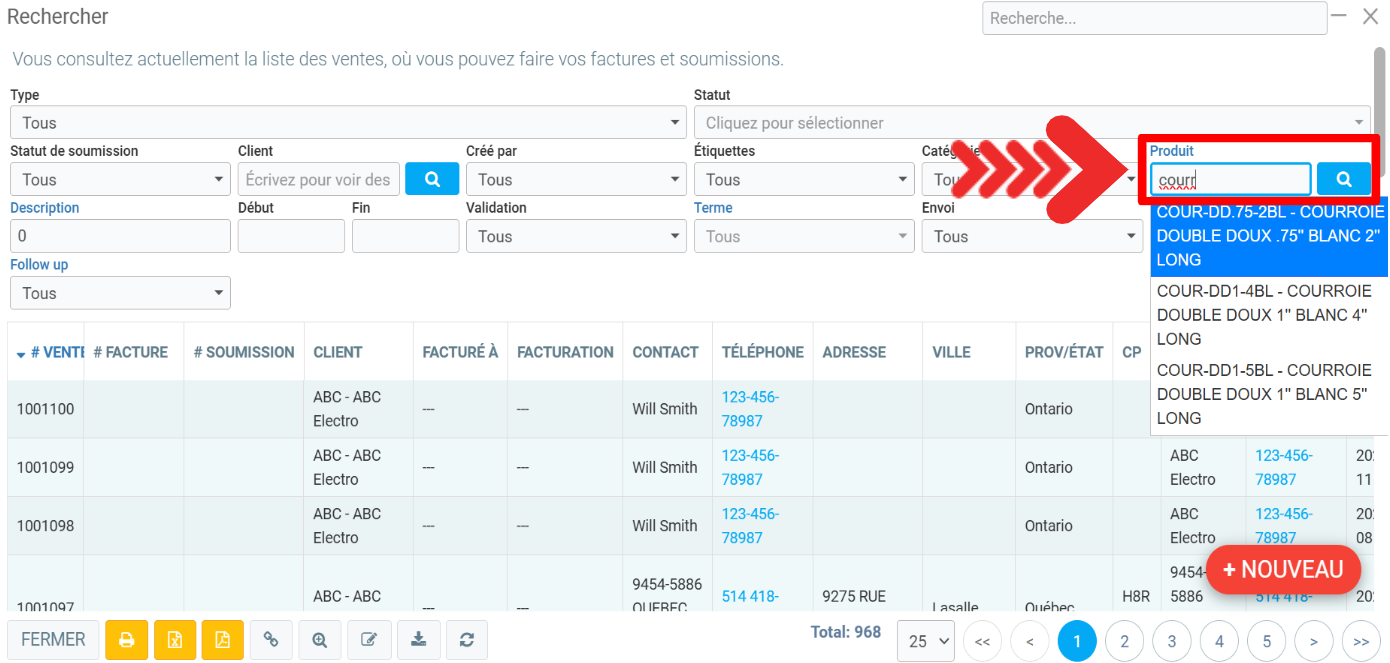The height and width of the screenshot is (663, 1390).
Task: Click the Produit search magnifier button
Action: coord(1343,179)
